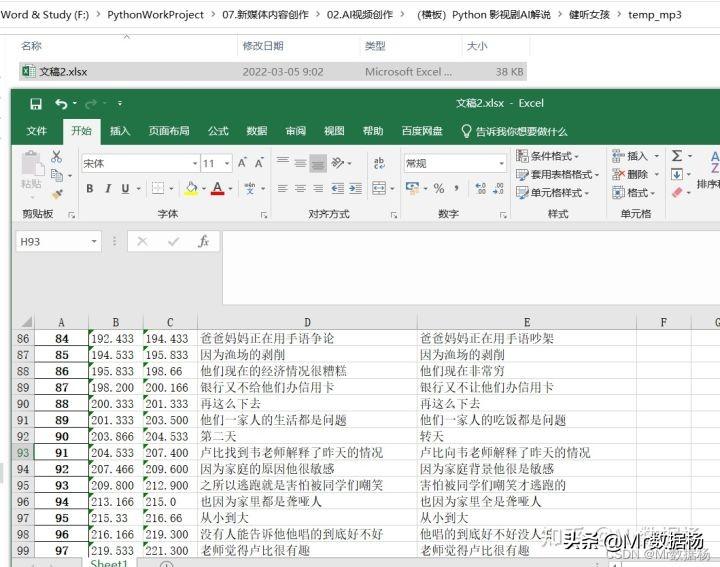Click the top align icon
Image resolution: width=720 pixels, height=567 pixels.
(283, 162)
